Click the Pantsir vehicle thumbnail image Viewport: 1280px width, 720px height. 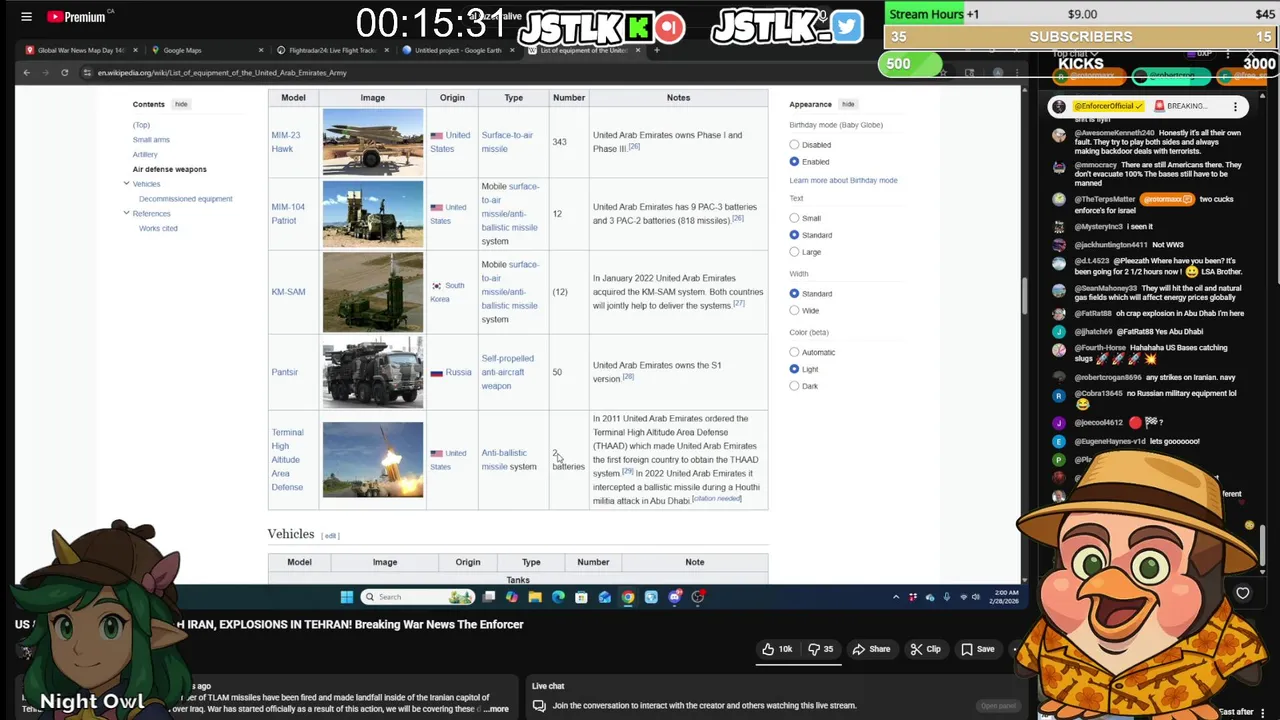[373, 372]
